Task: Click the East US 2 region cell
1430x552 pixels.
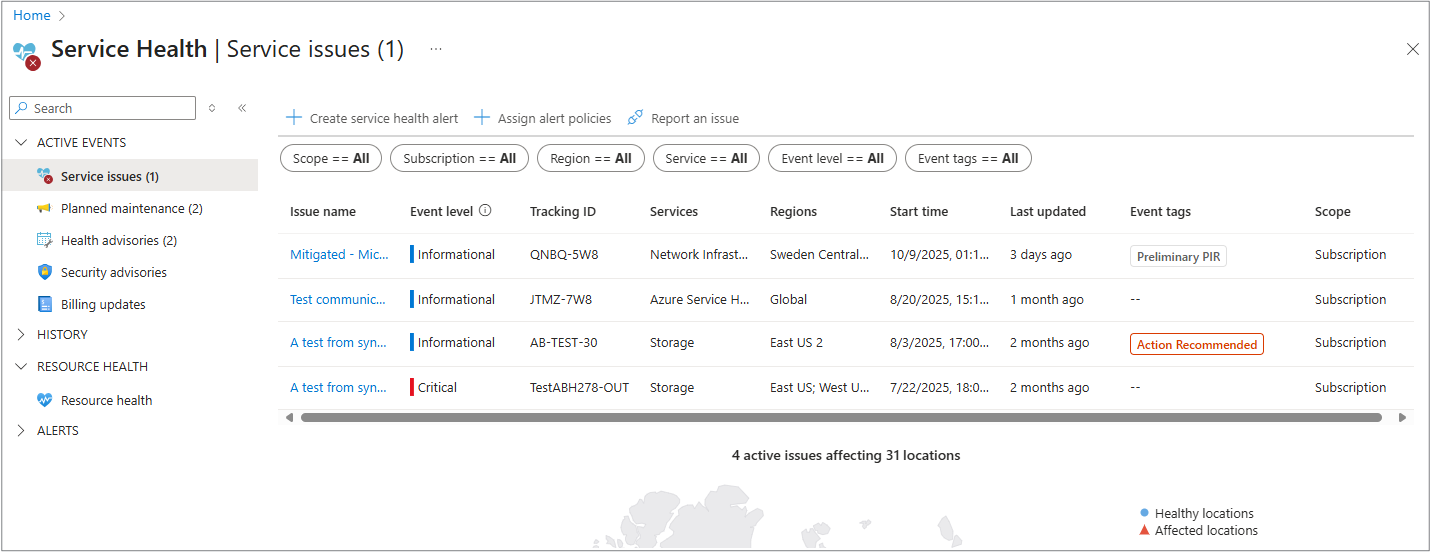Action: click(796, 342)
